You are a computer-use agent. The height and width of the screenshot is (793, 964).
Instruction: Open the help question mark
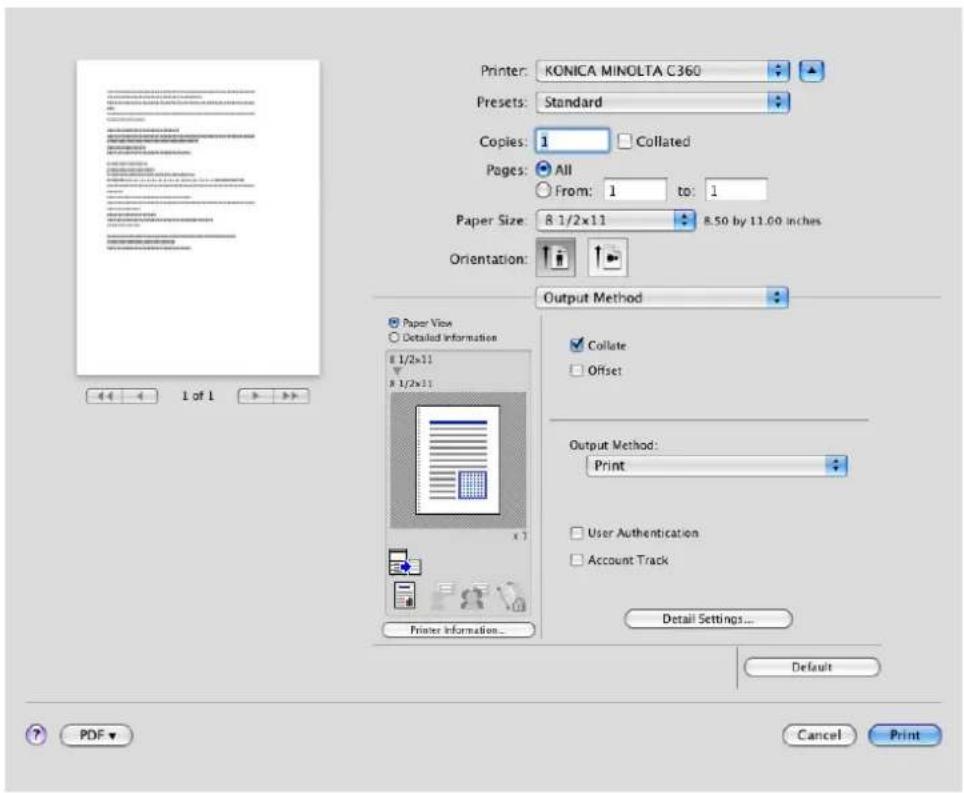(x=36, y=734)
